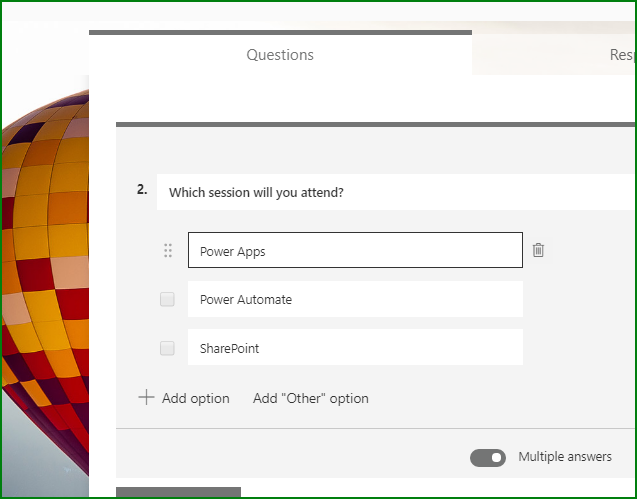Click Add "Other" option
The width and height of the screenshot is (637, 499).
coord(311,398)
